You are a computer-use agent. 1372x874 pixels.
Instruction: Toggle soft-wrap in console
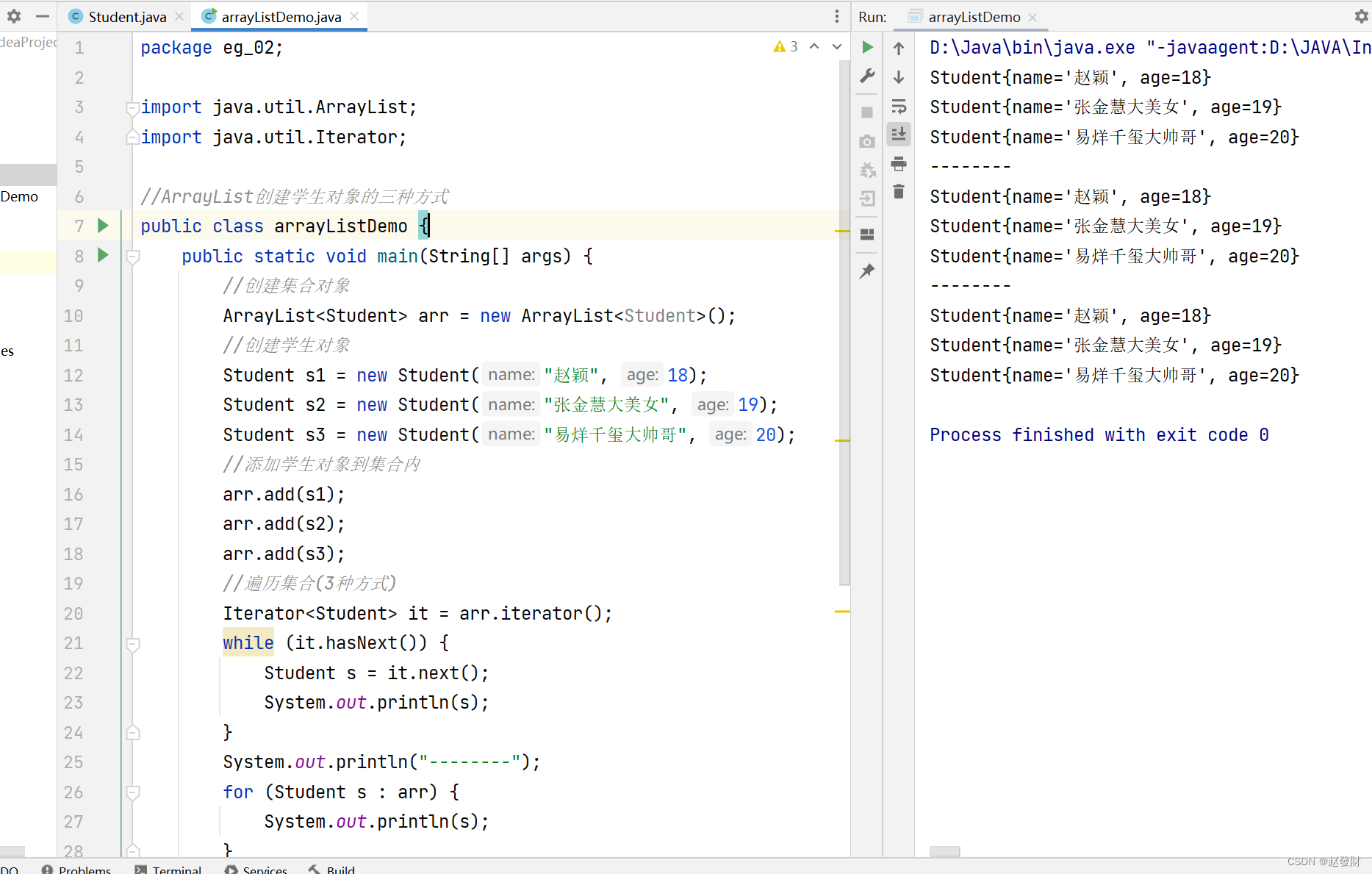coord(899,106)
